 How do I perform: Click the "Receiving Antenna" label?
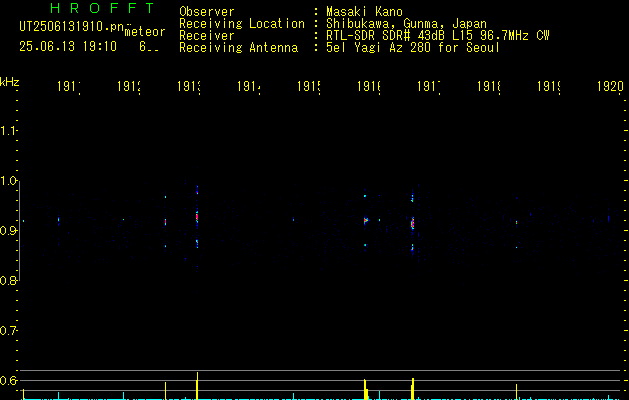(x=238, y=47)
